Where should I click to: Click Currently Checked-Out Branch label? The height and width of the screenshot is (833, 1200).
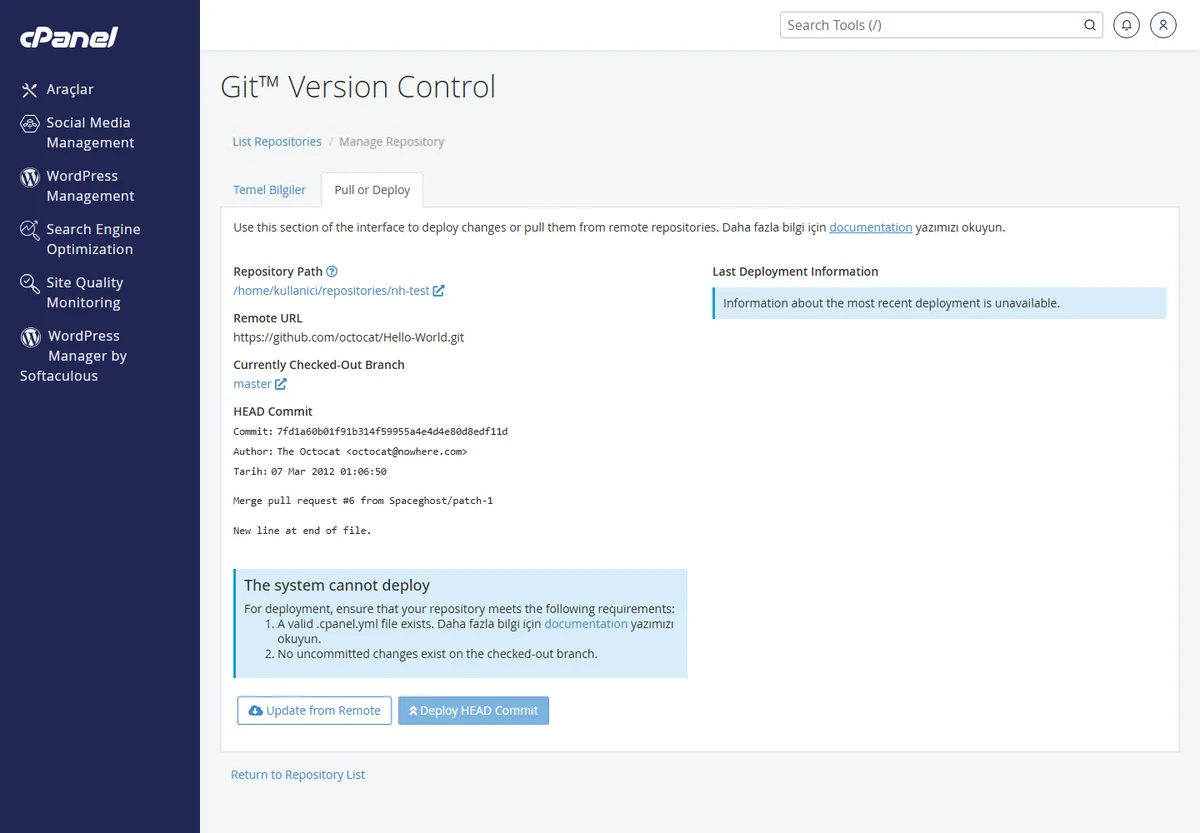click(x=319, y=364)
